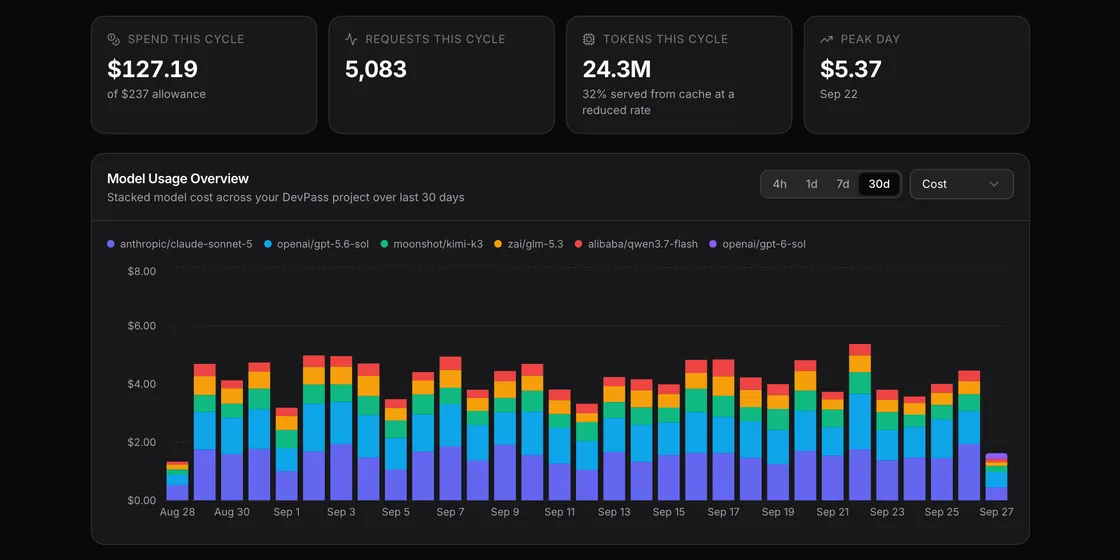Click the 'Stacked model cost across your DevPass' subtitle
The width and height of the screenshot is (1120, 560).
pos(286,197)
